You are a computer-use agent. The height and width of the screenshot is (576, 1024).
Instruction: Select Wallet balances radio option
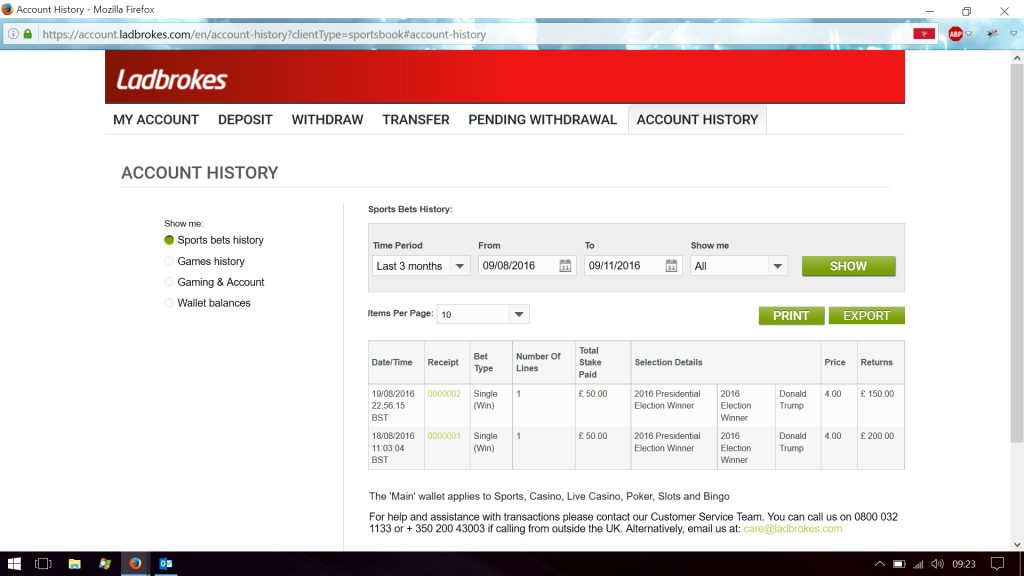pos(169,303)
